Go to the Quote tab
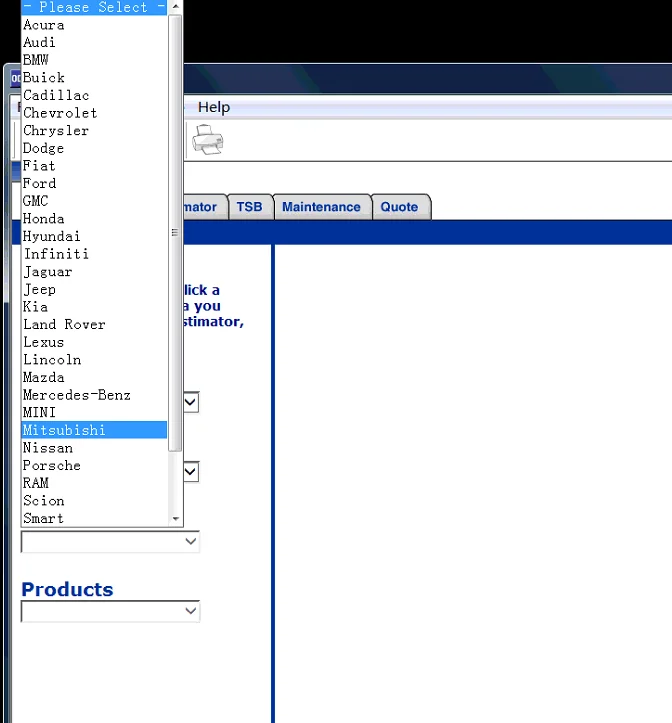This screenshot has height=723, width=672. coord(399,207)
